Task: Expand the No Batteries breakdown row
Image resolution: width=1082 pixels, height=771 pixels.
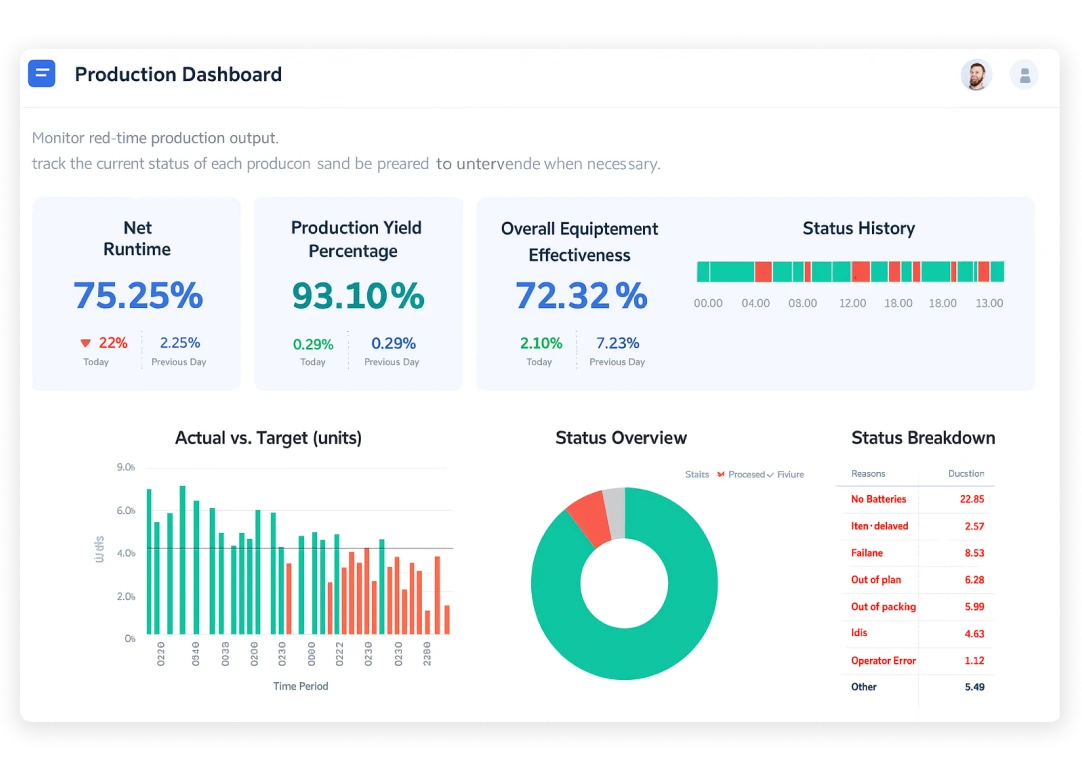Action: click(879, 499)
